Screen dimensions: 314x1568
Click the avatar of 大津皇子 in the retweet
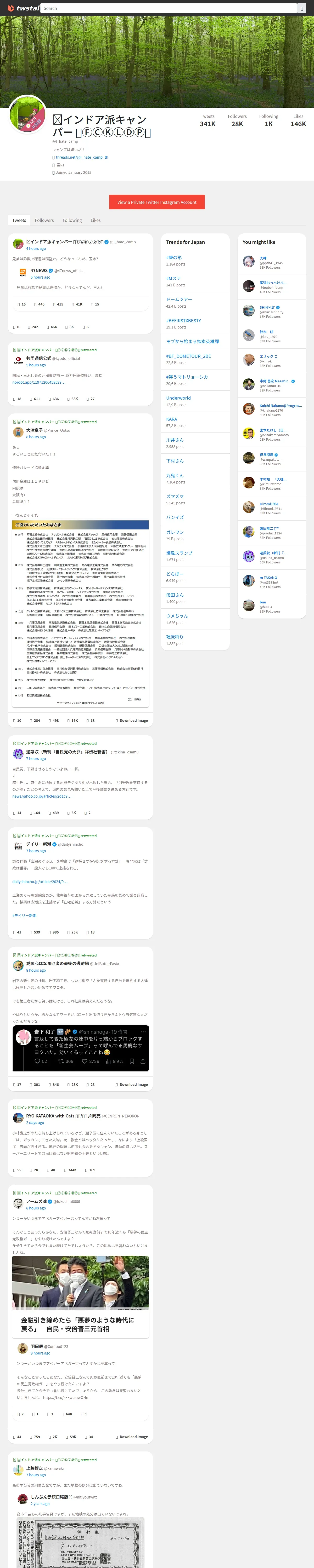[18, 433]
